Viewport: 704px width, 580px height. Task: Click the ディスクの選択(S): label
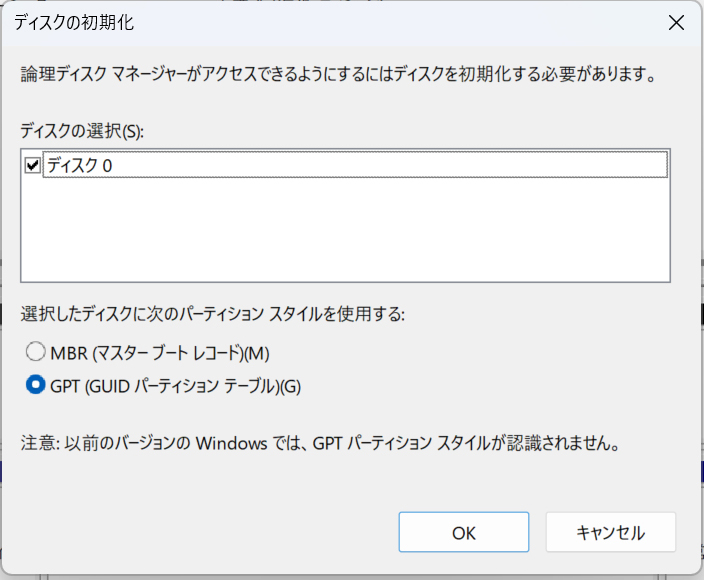click(x=82, y=131)
